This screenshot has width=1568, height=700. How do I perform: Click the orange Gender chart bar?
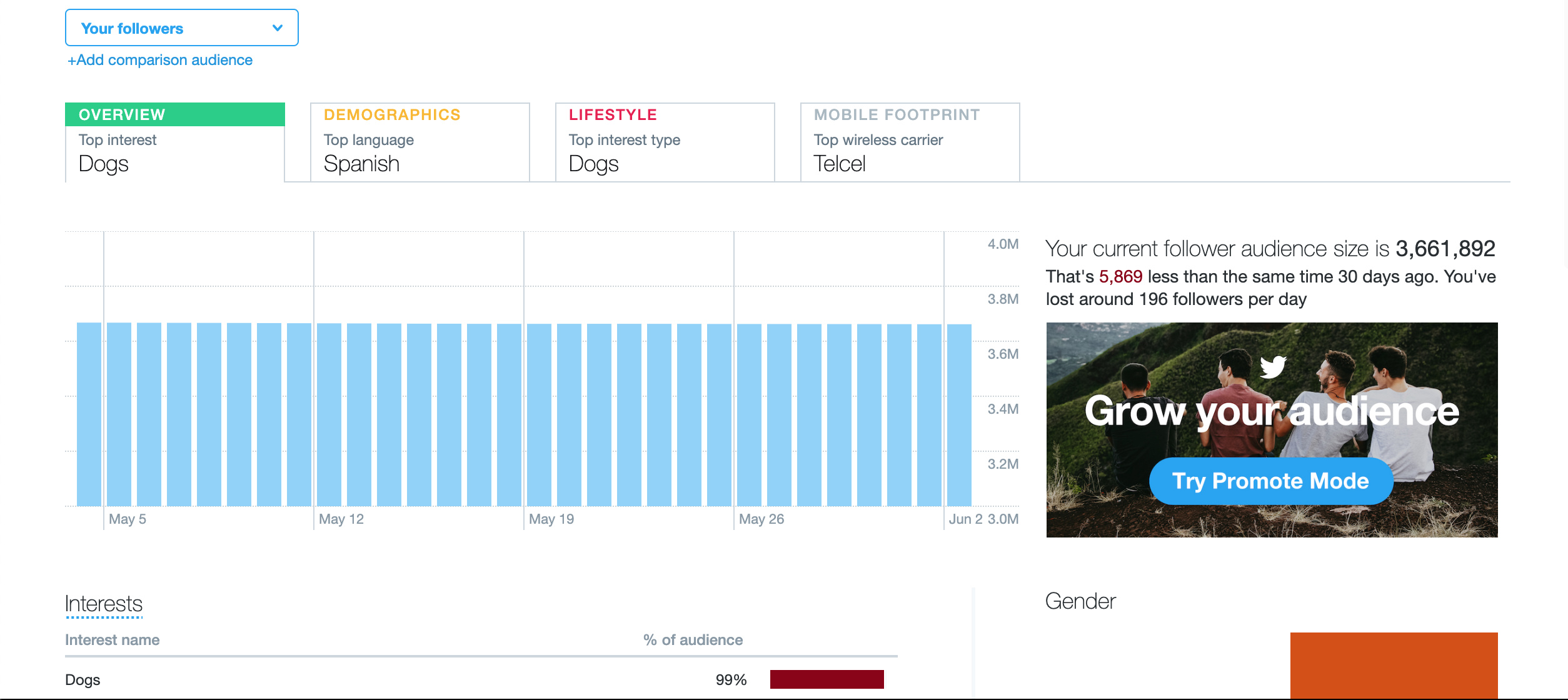[1394, 665]
